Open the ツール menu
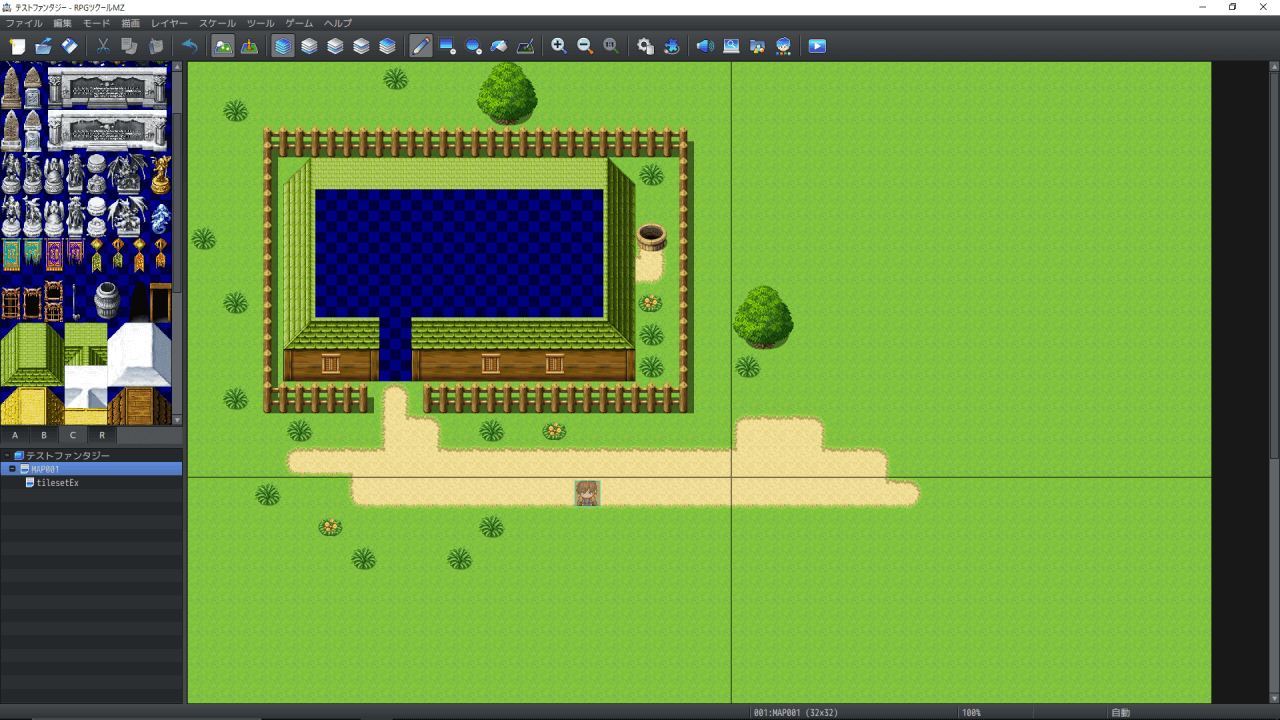 [261, 23]
